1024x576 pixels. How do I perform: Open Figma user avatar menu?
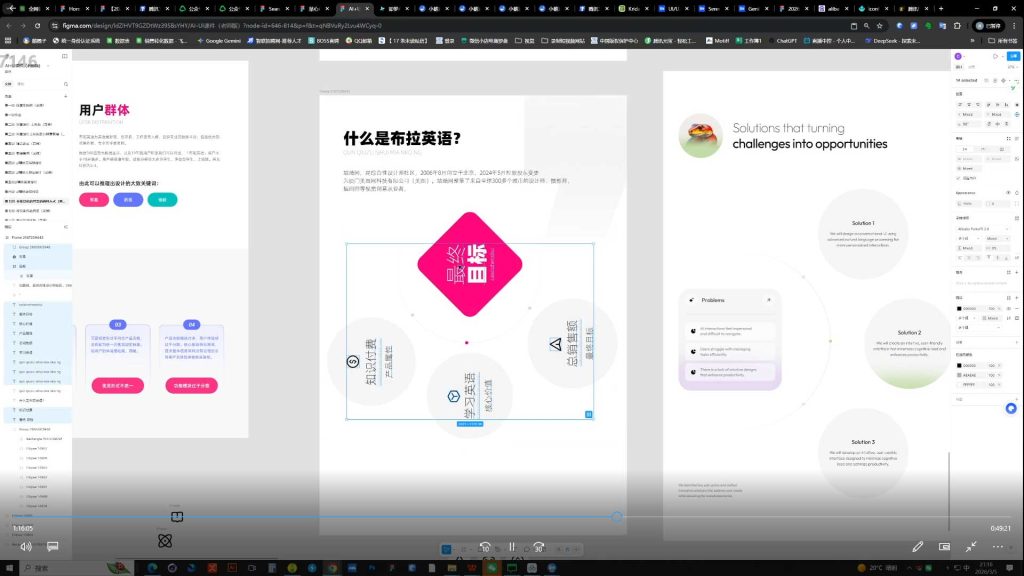tap(957, 56)
